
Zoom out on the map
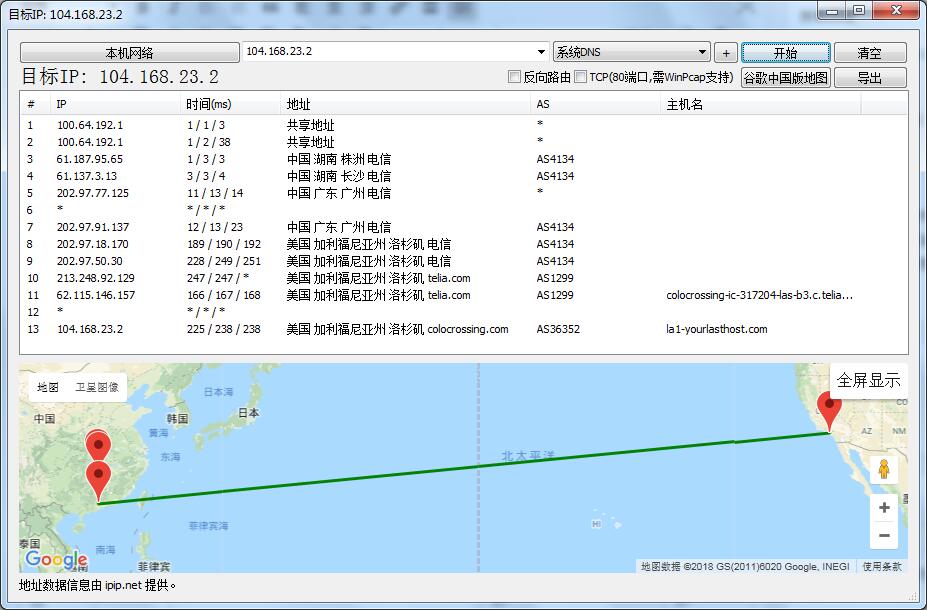pyautogui.click(x=883, y=535)
